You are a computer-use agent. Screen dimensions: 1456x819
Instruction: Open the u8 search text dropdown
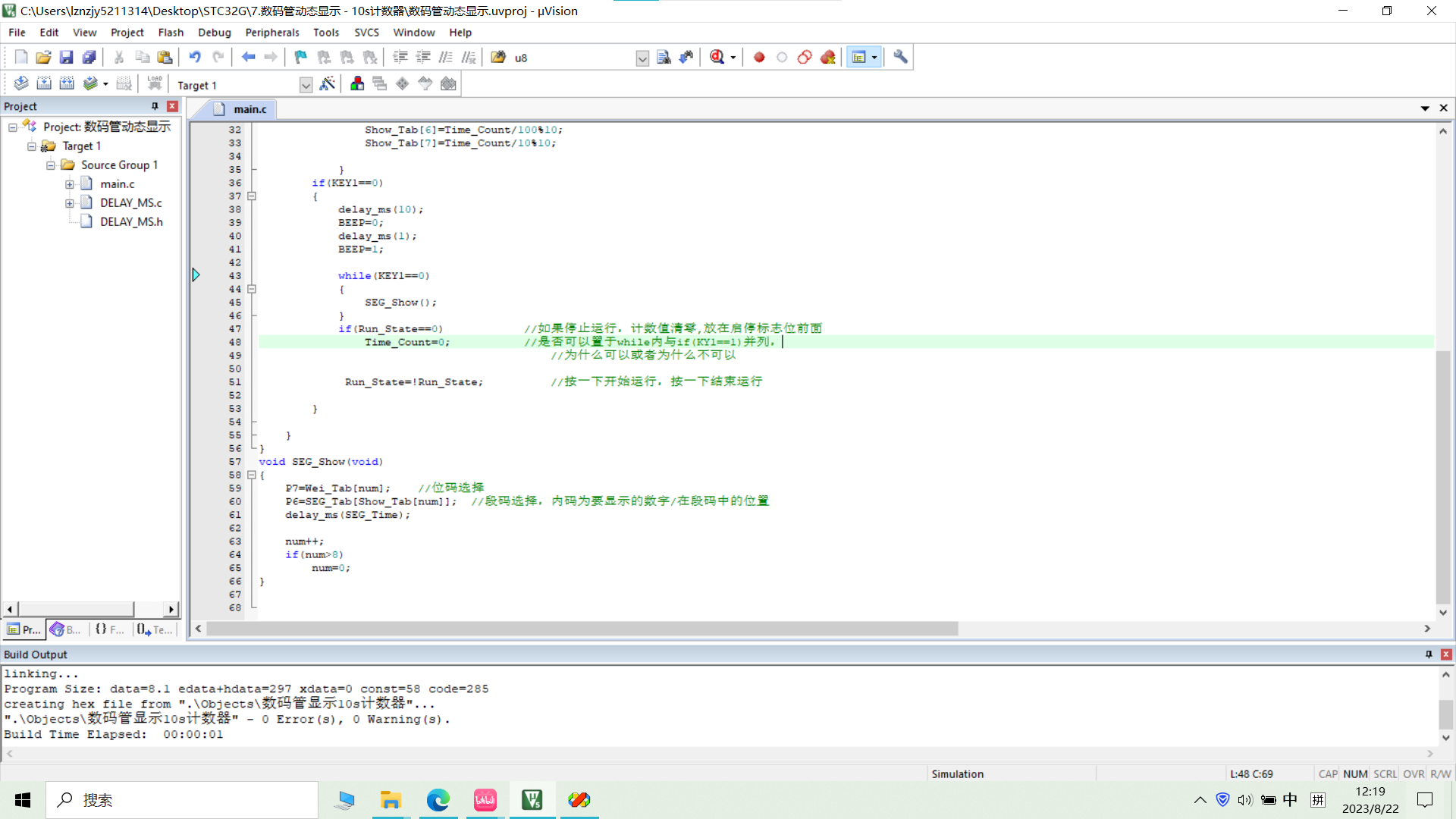click(642, 58)
